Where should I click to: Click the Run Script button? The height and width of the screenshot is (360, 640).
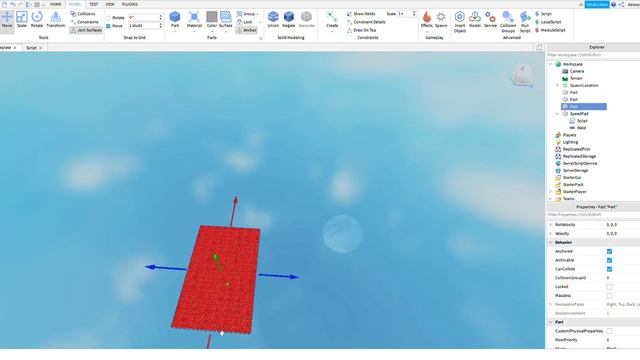[x=525, y=22]
